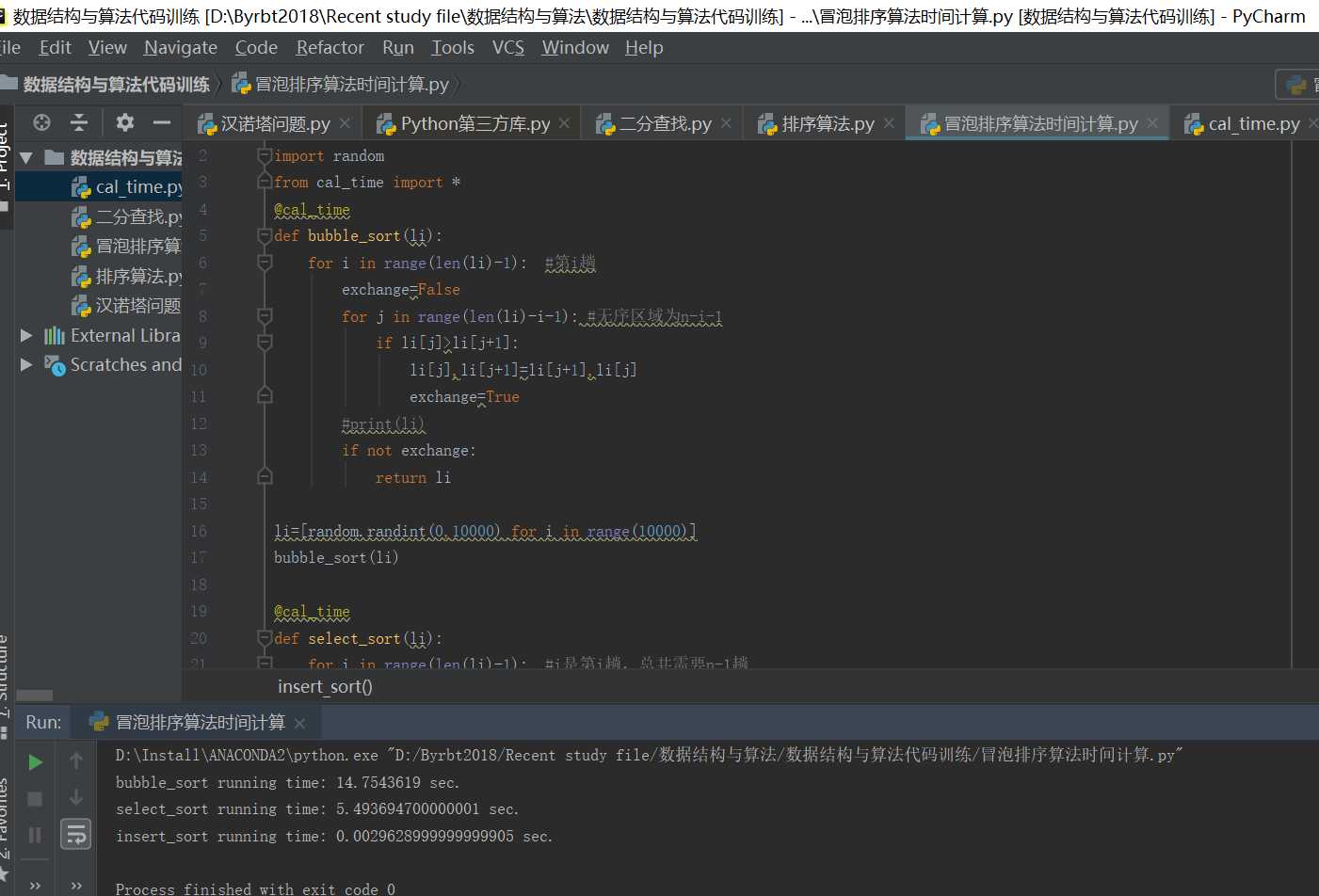Click the bubble_sort running time output line
The width and height of the screenshot is (1319, 896).
287,783
